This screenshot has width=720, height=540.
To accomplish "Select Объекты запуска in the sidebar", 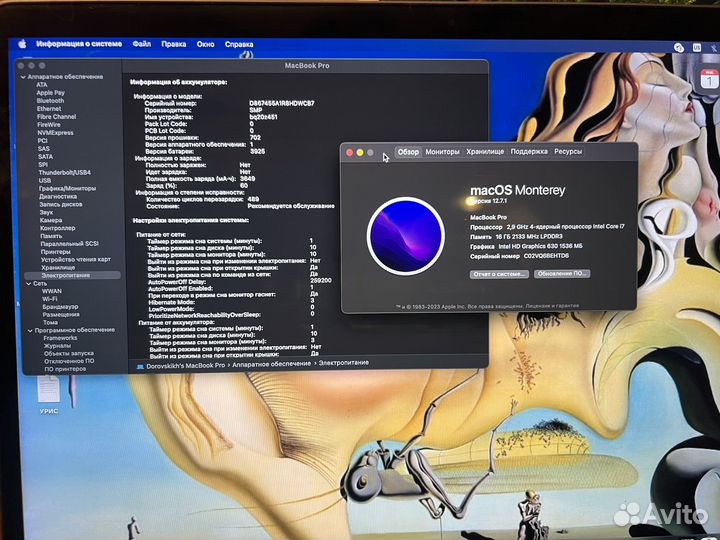I will pyautogui.click(x=68, y=354).
